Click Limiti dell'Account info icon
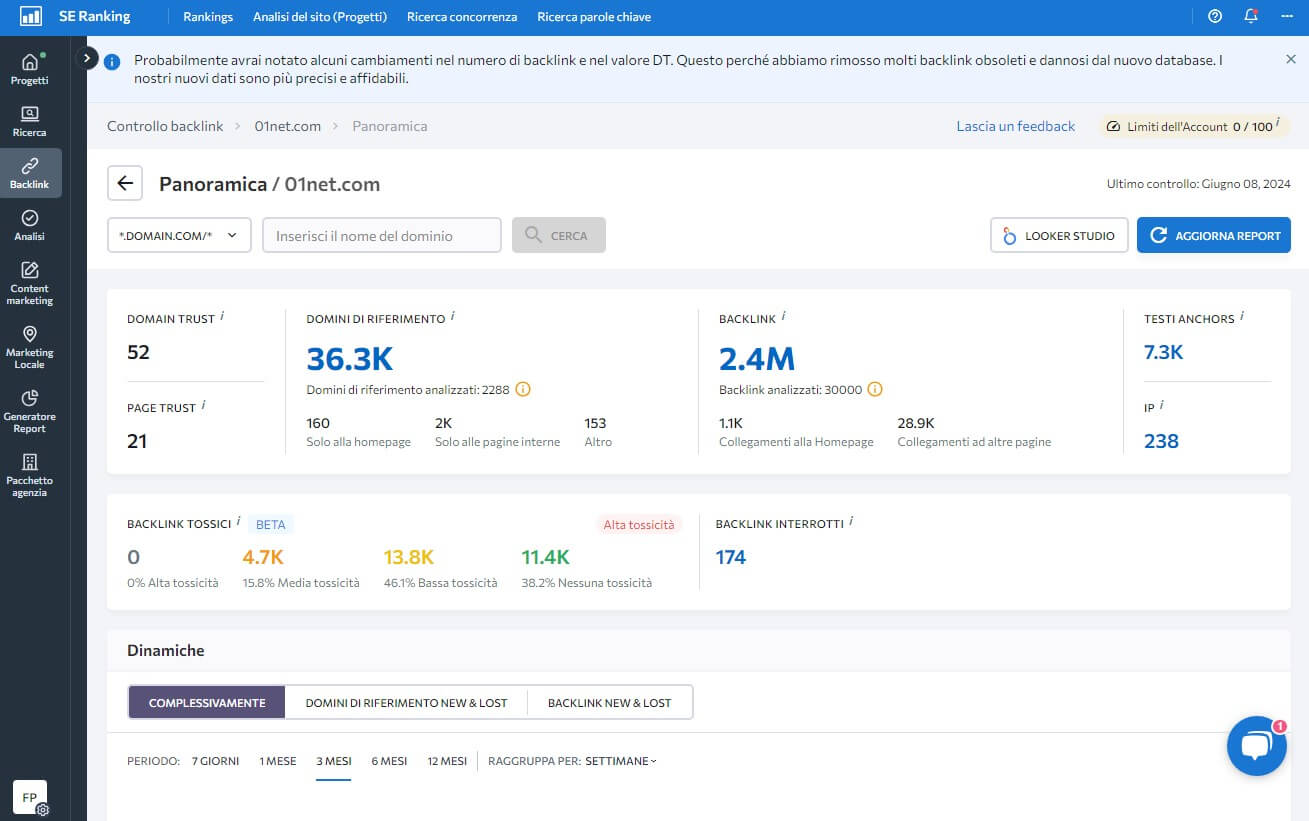Image resolution: width=1309 pixels, height=821 pixels. point(1278,124)
